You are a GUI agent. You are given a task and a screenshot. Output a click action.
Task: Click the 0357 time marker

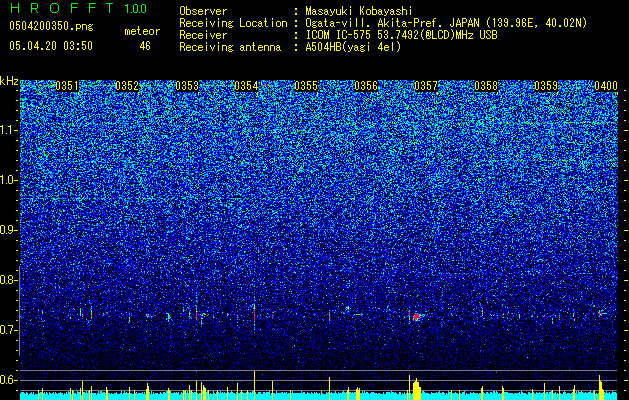pyautogui.click(x=426, y=86)
